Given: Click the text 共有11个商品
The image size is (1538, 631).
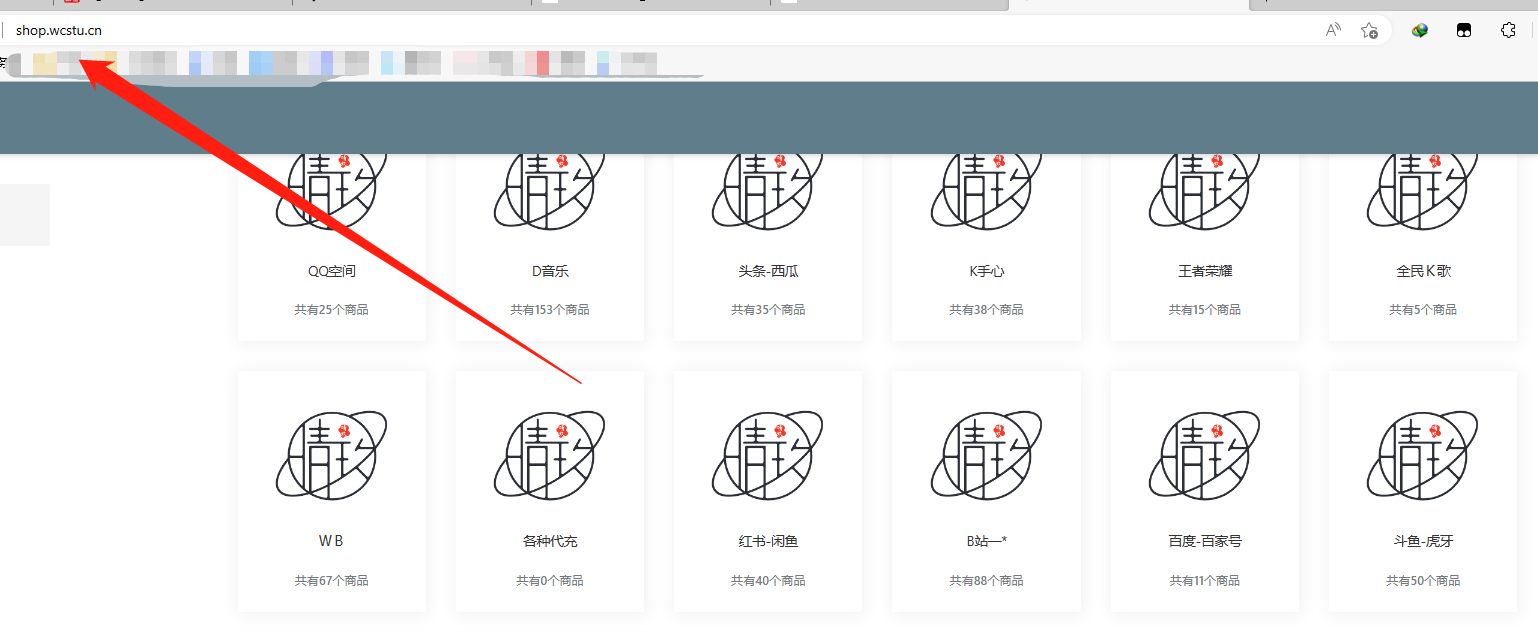Looking at the screenshot, I should point(1205,581).
